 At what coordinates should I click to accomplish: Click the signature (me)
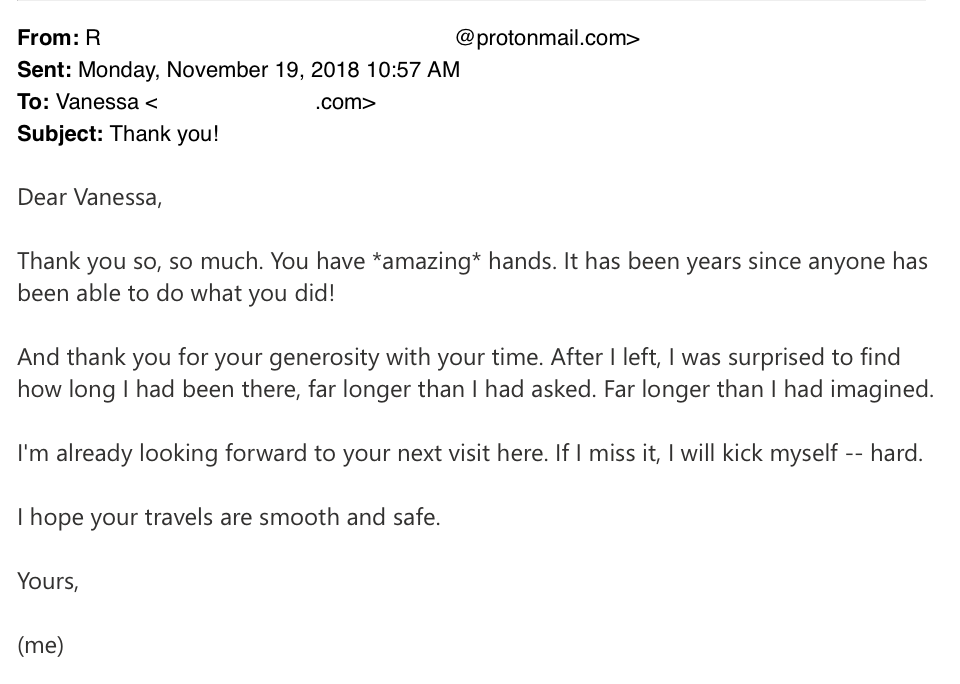pyautogui.click(x=40, y=645)
